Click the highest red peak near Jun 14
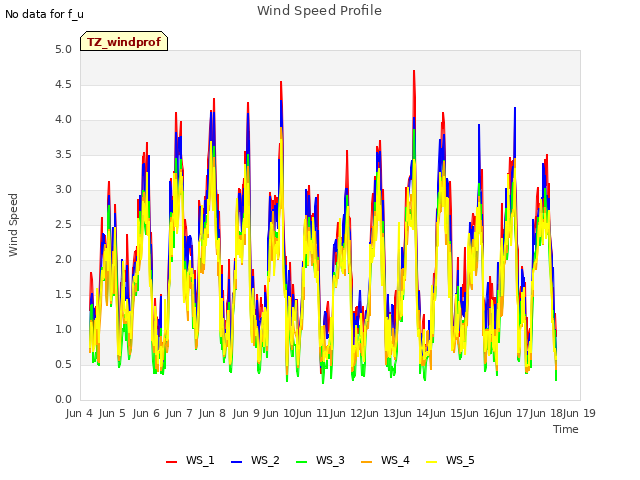The width and height of the screenshot is (640, 480). tap(414, 73)
